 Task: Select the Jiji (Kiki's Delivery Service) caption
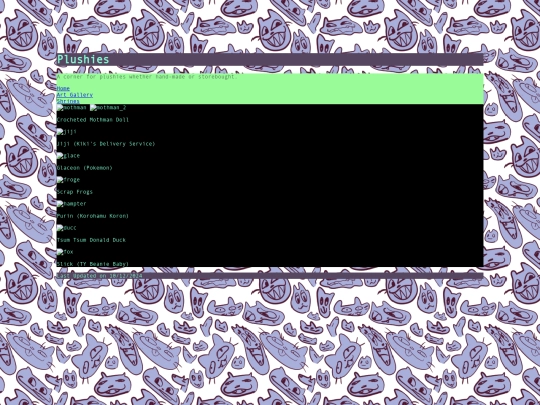coord(106,144)
